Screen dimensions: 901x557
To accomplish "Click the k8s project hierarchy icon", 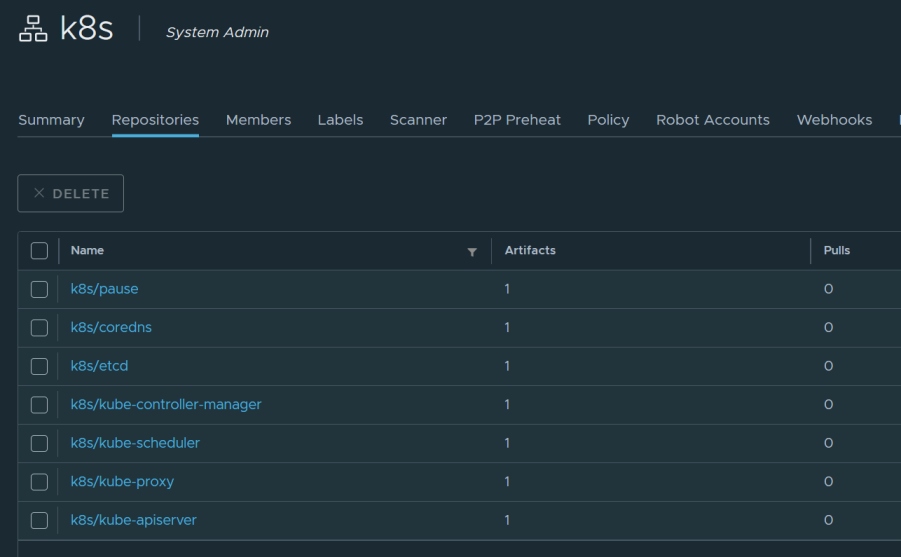I will coord(33,29).
